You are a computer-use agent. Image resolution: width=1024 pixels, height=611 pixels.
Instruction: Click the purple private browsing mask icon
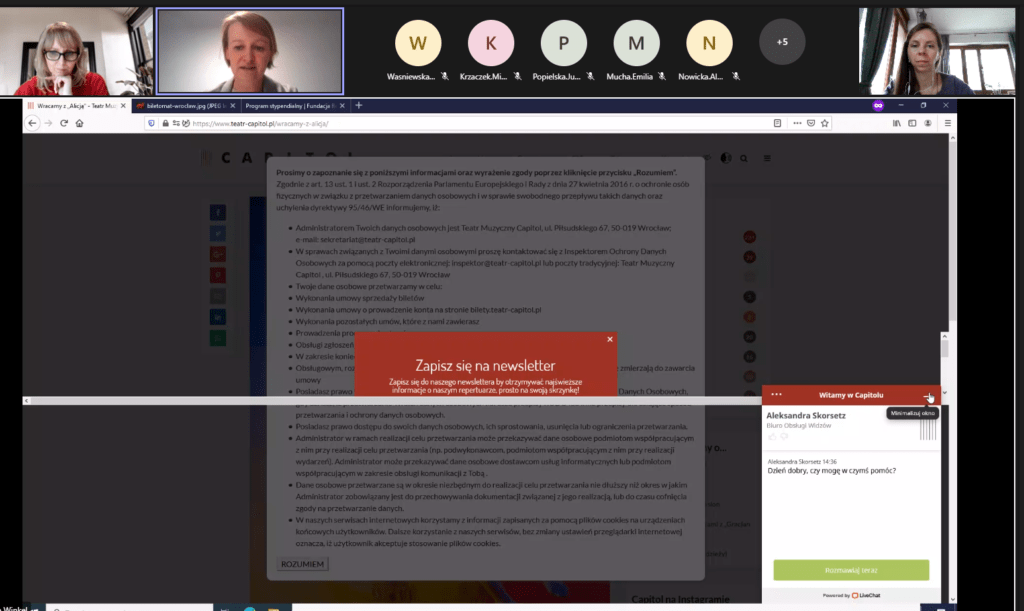coord(878,105)
